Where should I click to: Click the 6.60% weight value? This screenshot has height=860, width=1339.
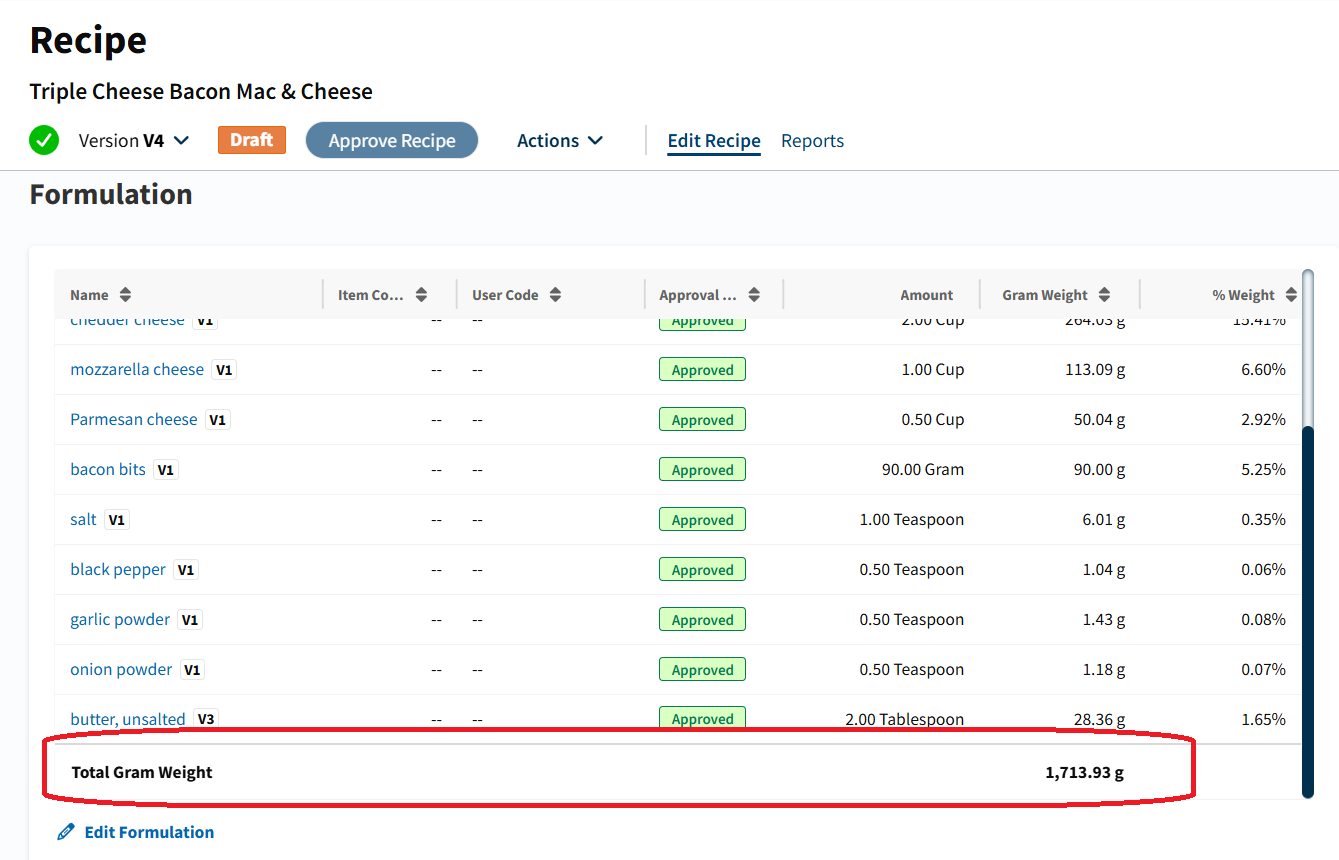point(1263,369)
